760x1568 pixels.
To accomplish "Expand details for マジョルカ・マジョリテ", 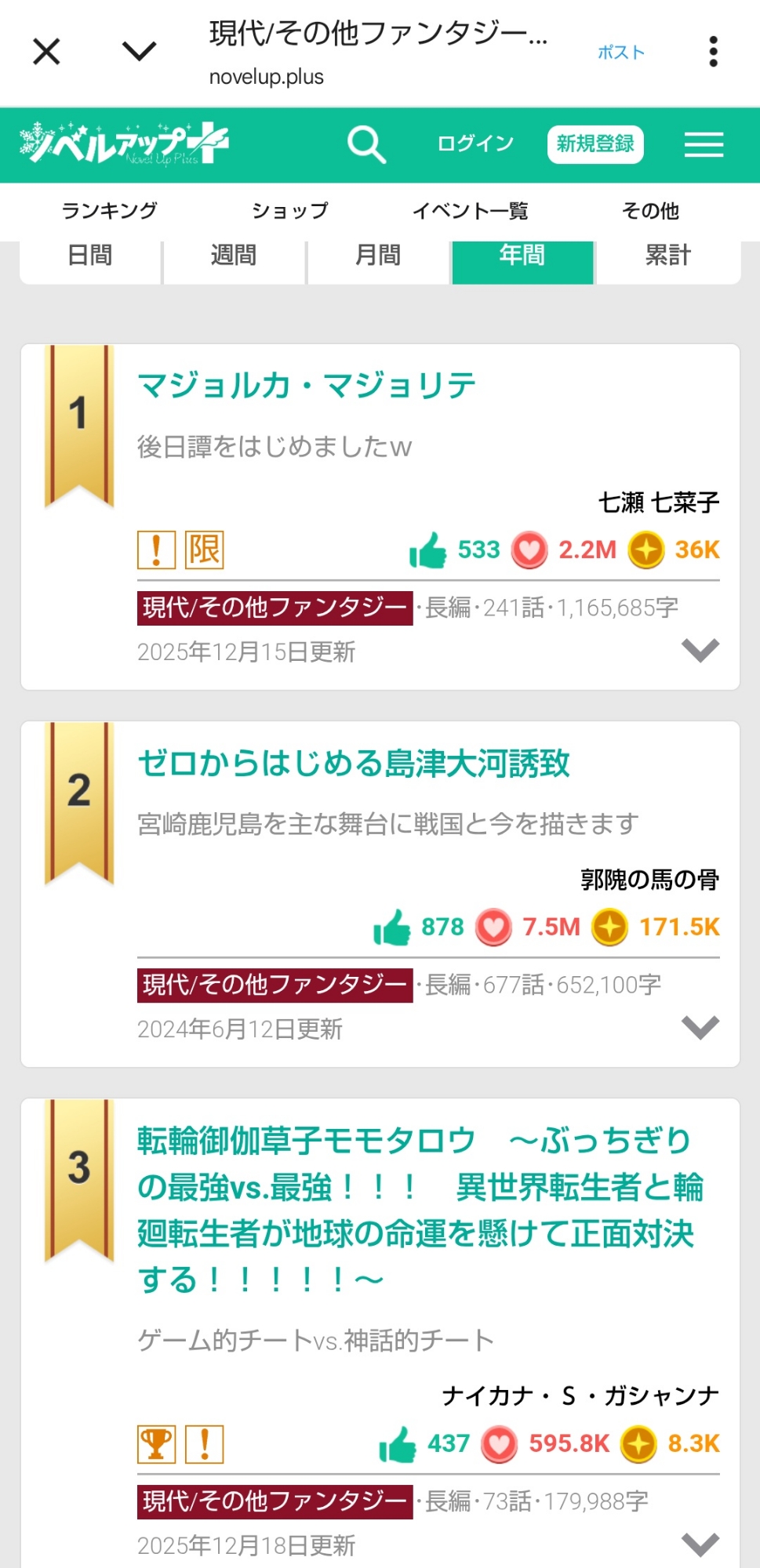I will coord(700,650).
